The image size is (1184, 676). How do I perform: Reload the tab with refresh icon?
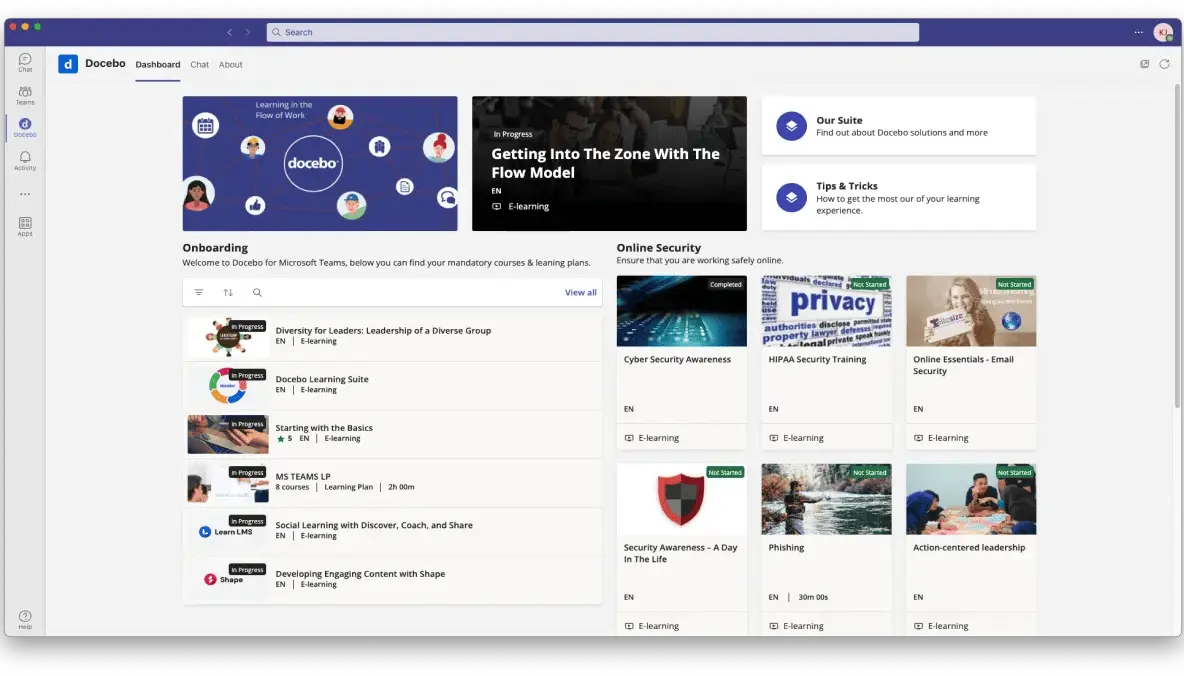(1164, 64)
